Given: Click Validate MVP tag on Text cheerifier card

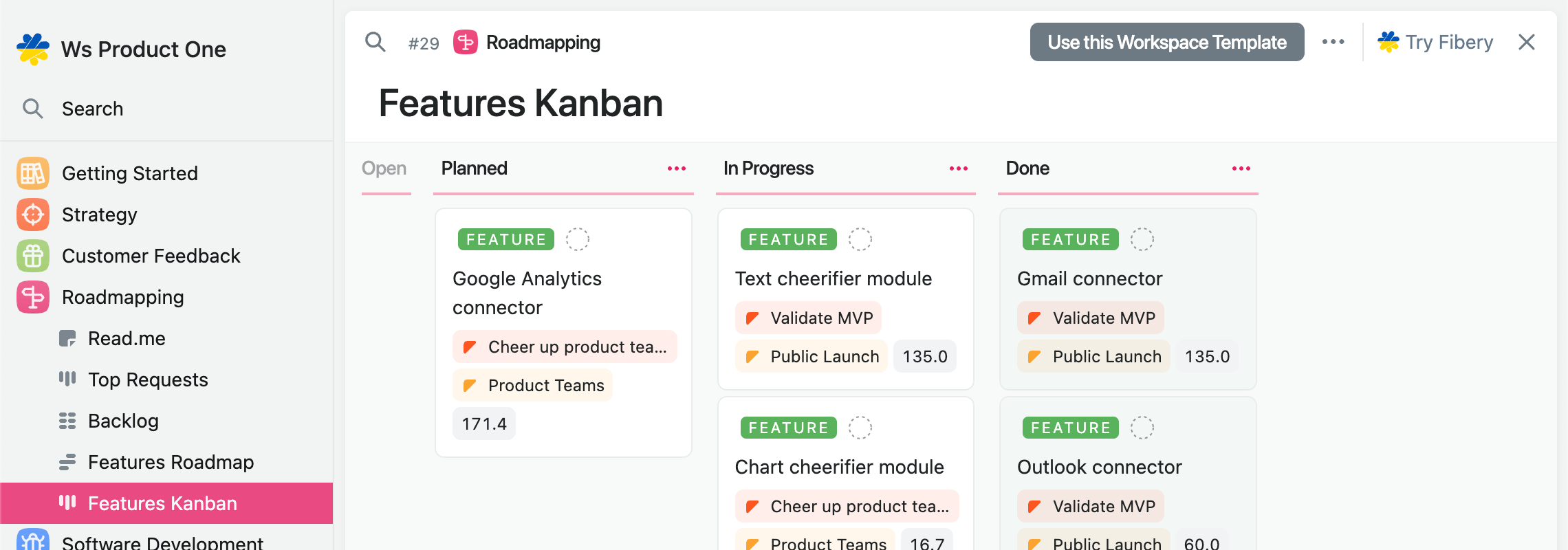Looking at the screenshot, I should (808, 318).
